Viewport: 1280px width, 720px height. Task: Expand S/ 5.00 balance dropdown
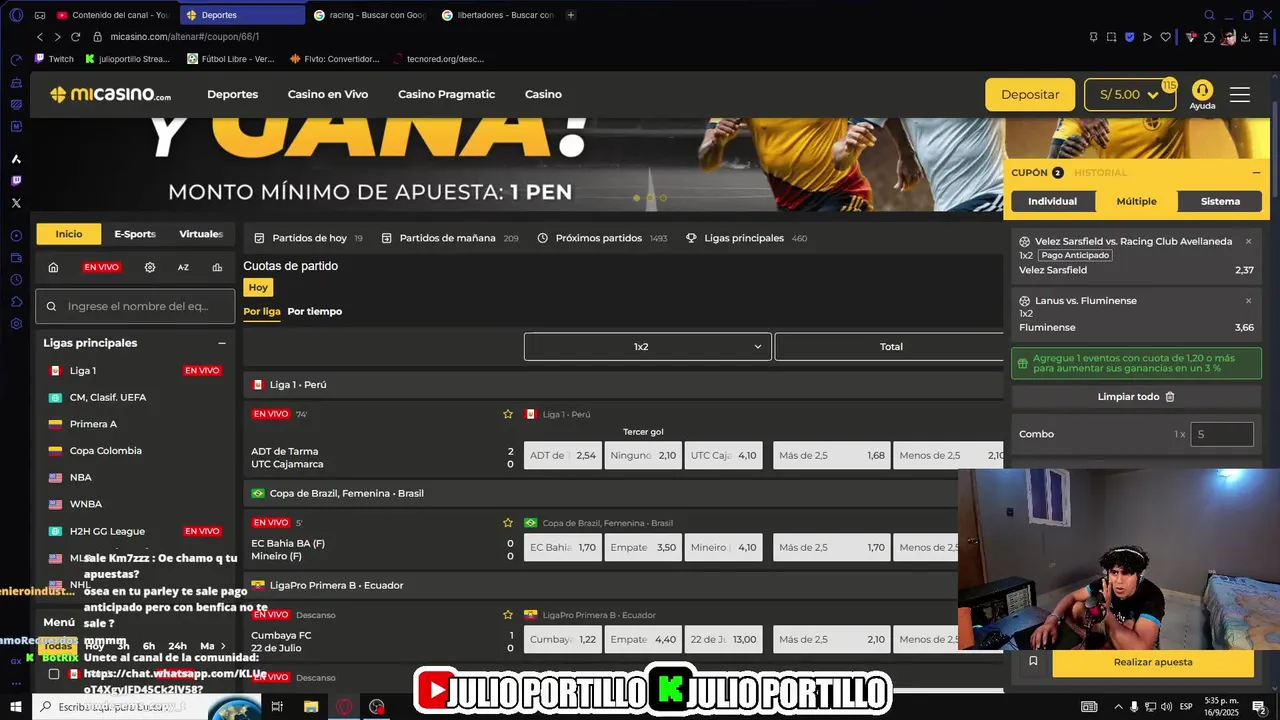pos(1130,95)
